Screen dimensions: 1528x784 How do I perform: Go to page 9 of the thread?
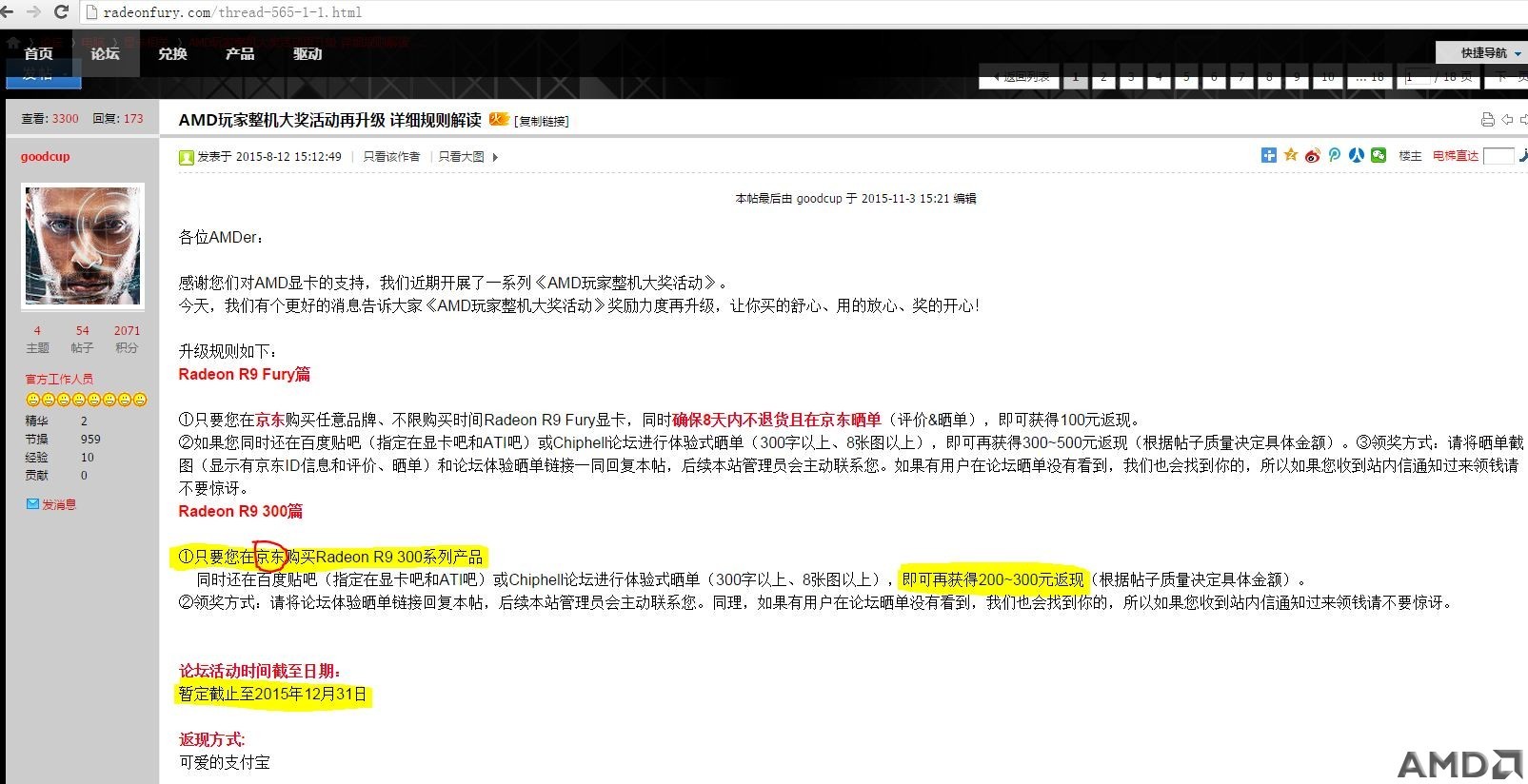click(1297, 77)
